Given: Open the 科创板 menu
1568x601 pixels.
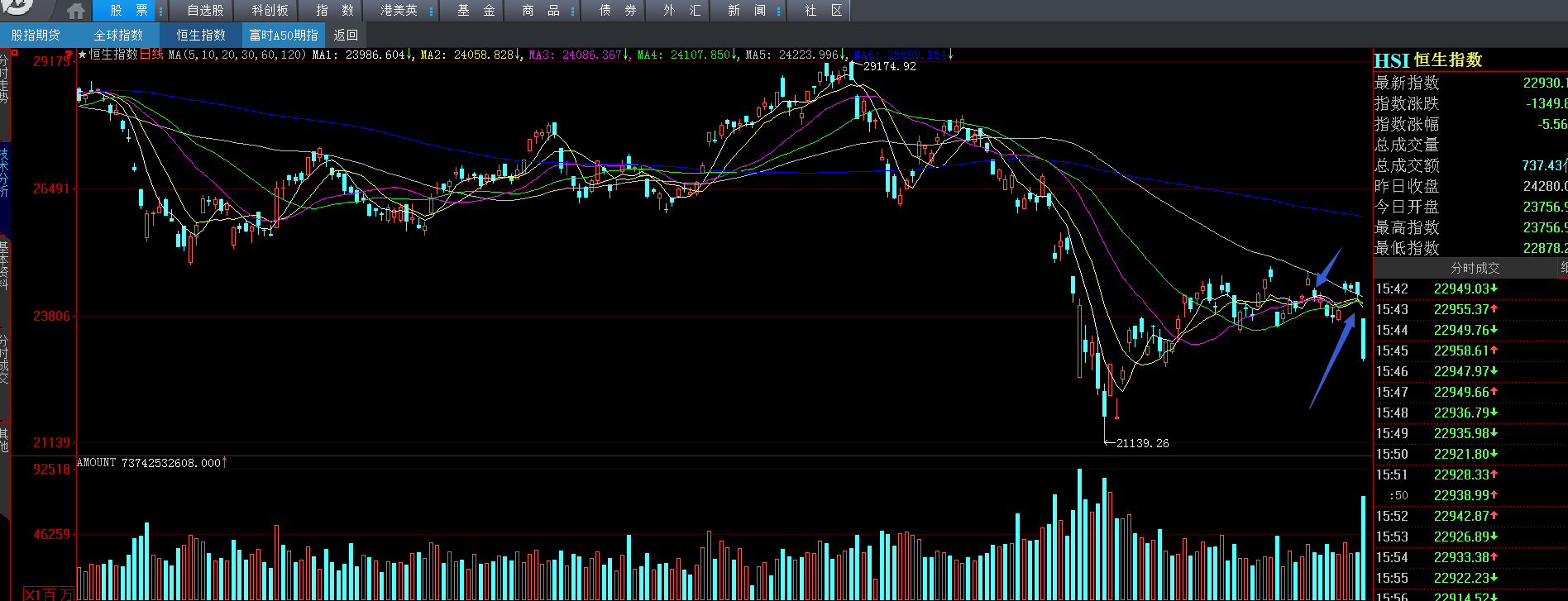Looking at the screenshot, I should 270,11.
